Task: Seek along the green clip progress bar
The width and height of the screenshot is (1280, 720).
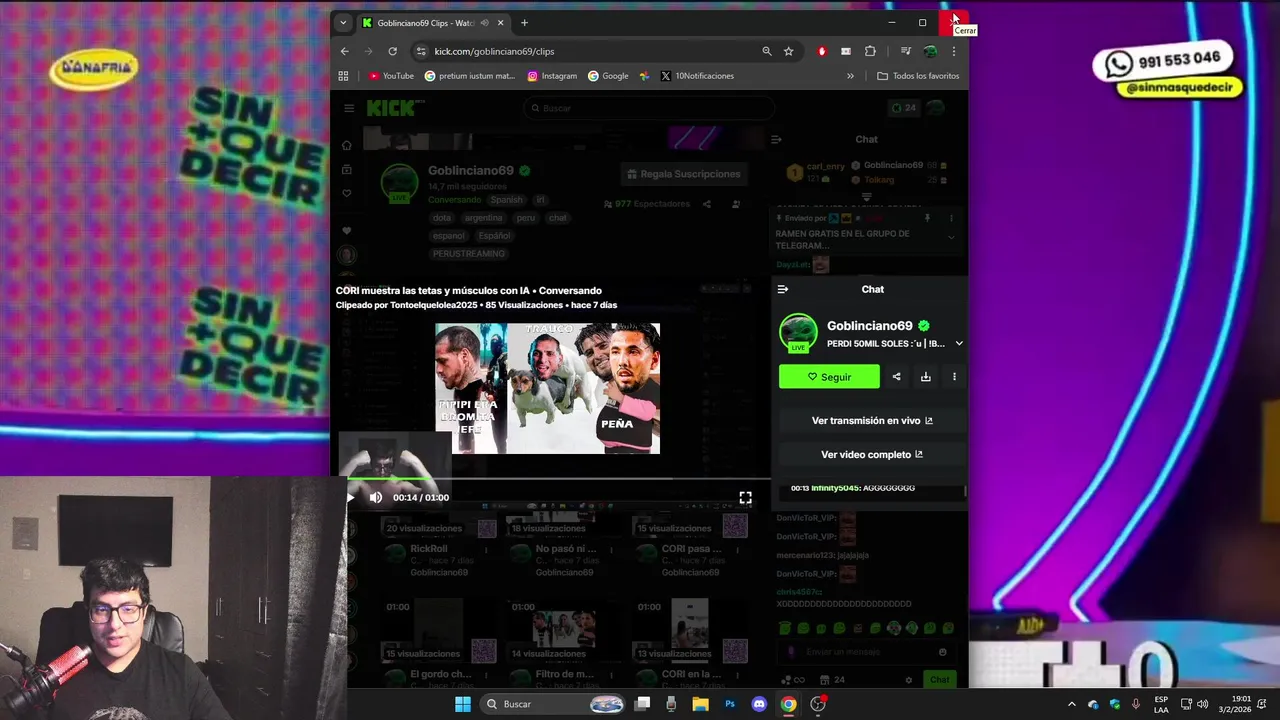Action: click(x=558, y=480)
